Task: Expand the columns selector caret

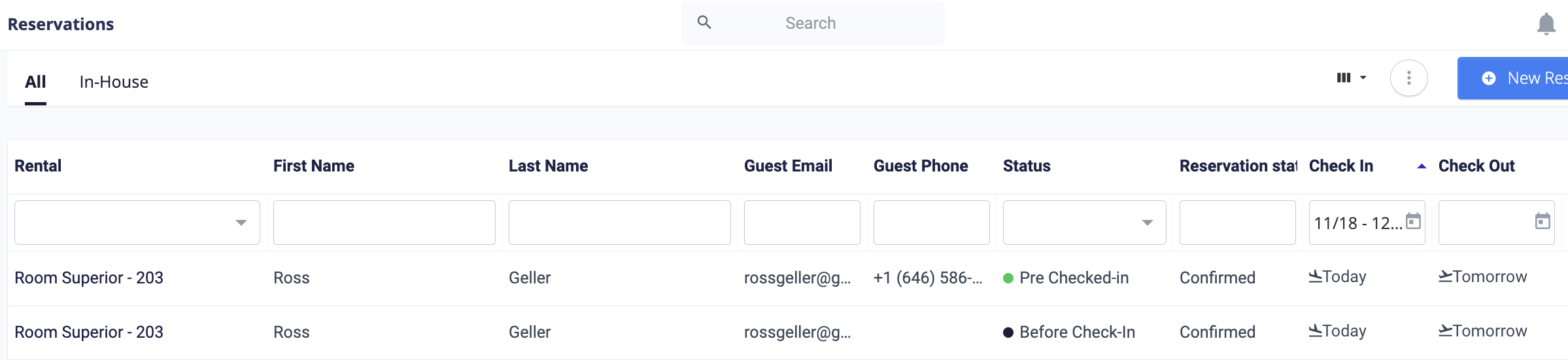Action: (1363, 78)
